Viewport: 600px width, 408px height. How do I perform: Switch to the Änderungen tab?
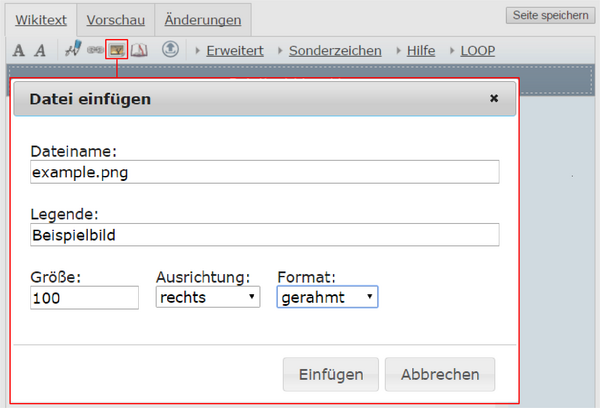pyautogui.click(x=203, y=20)
